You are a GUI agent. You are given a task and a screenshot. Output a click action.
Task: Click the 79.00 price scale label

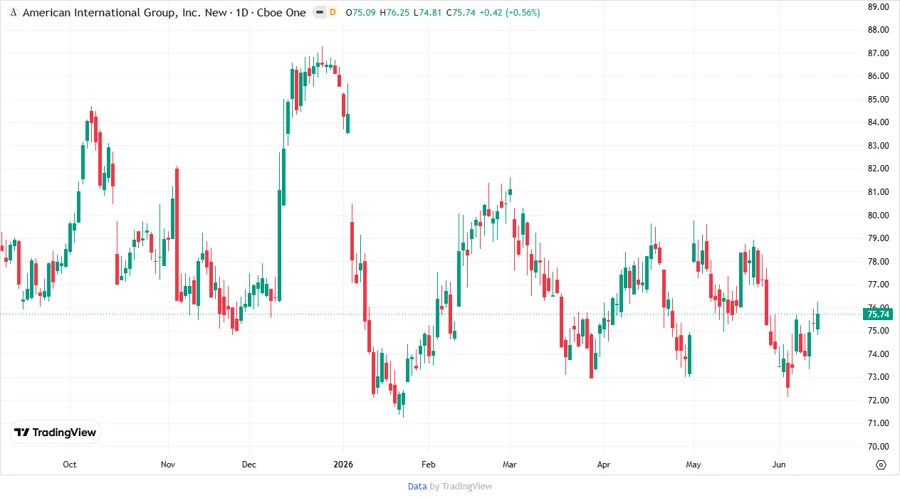pos(878,238)
